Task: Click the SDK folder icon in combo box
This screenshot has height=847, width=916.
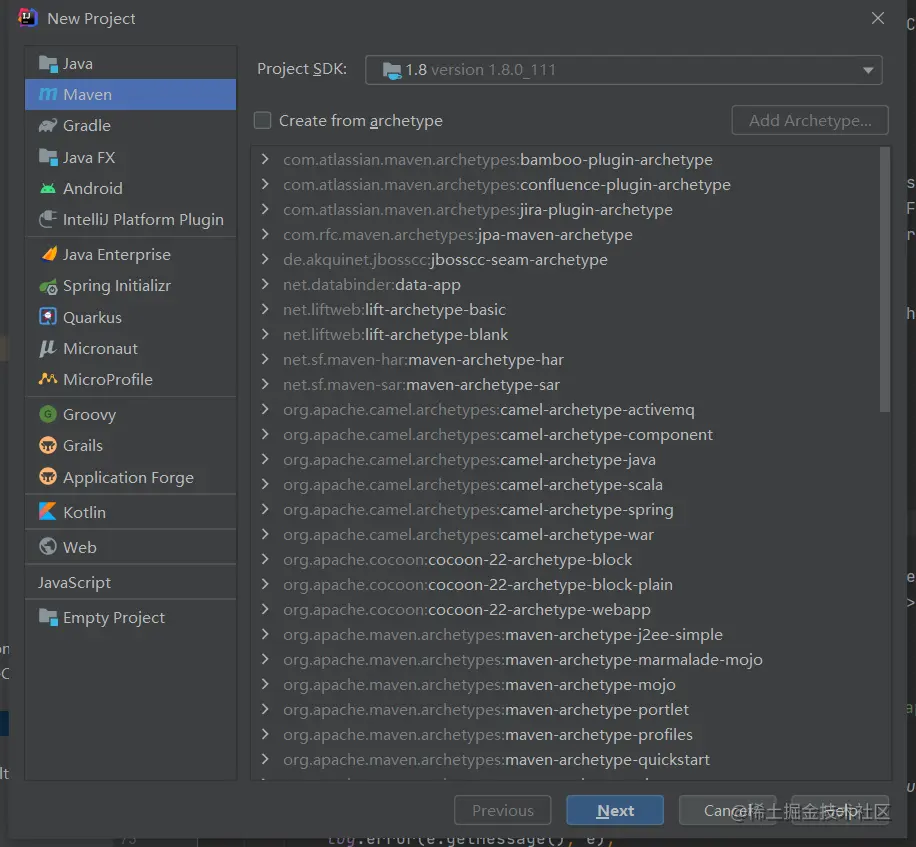Action: click(x=392, y=70)
